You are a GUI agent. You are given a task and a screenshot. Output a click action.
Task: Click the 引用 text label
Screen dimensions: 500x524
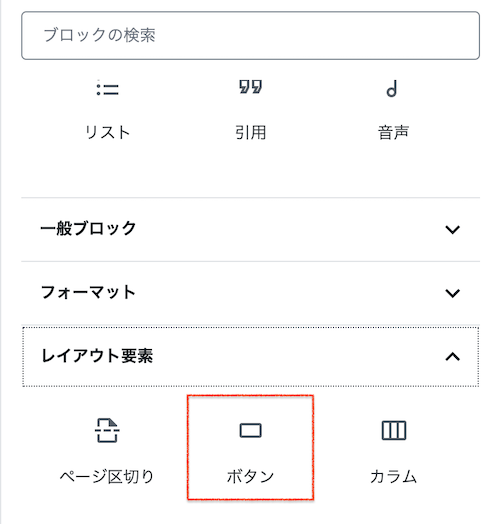250,132
